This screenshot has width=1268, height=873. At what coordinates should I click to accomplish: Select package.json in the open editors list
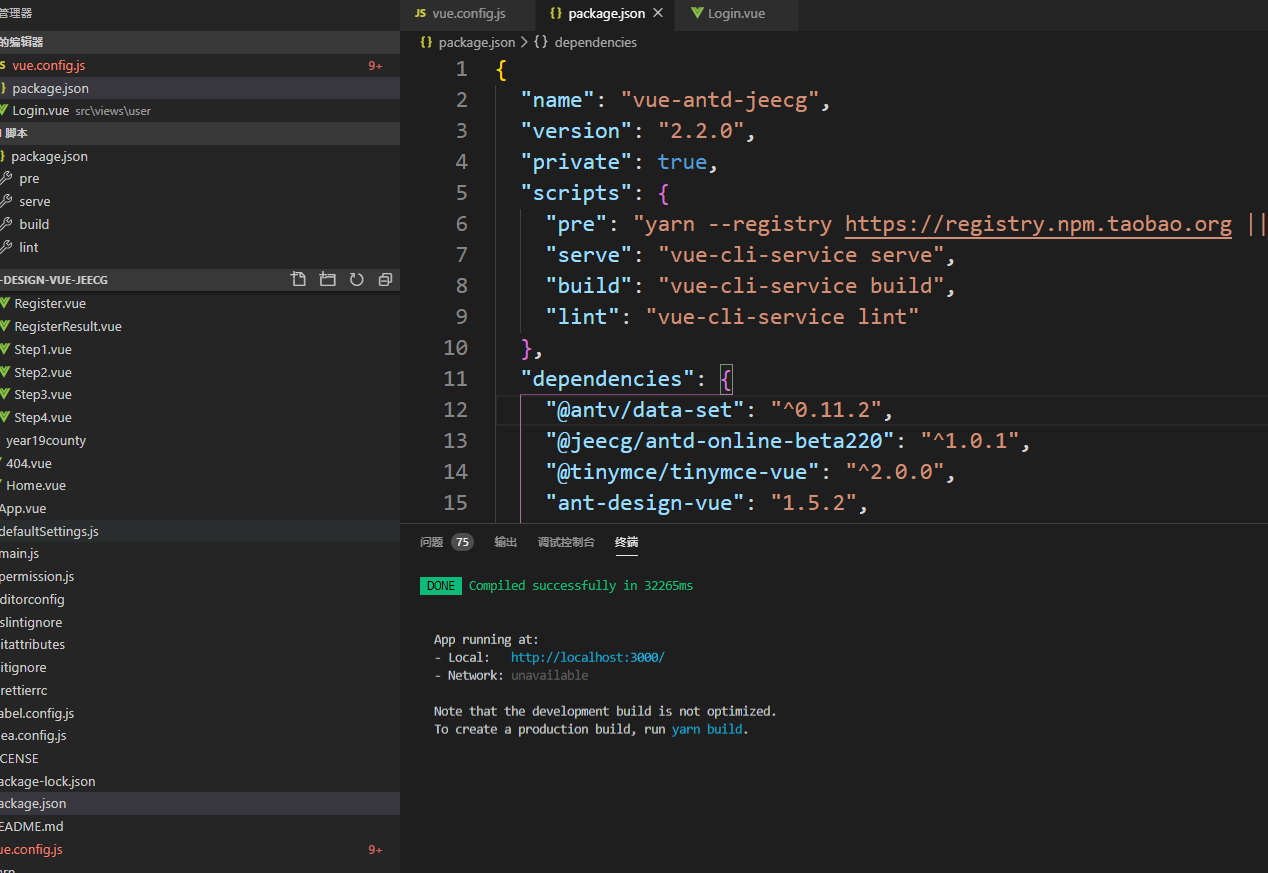pyautogui.click(x=200, y=88)
